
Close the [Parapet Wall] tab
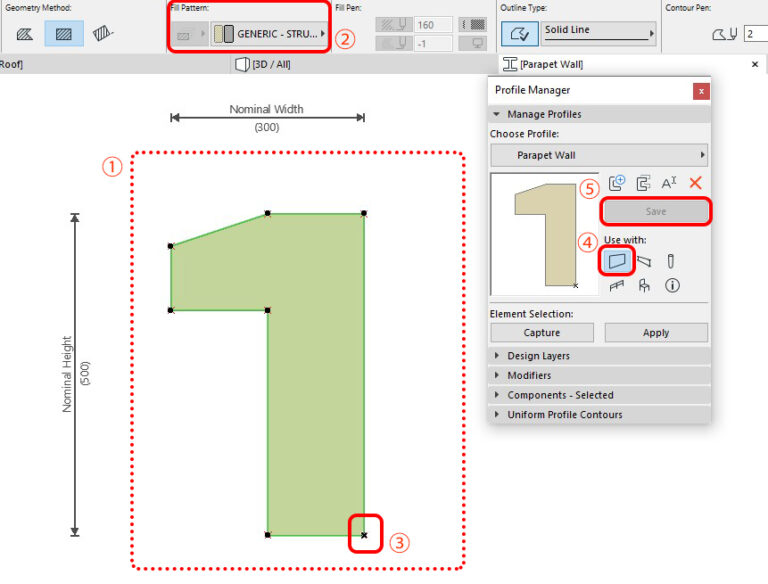click(755, 64)
